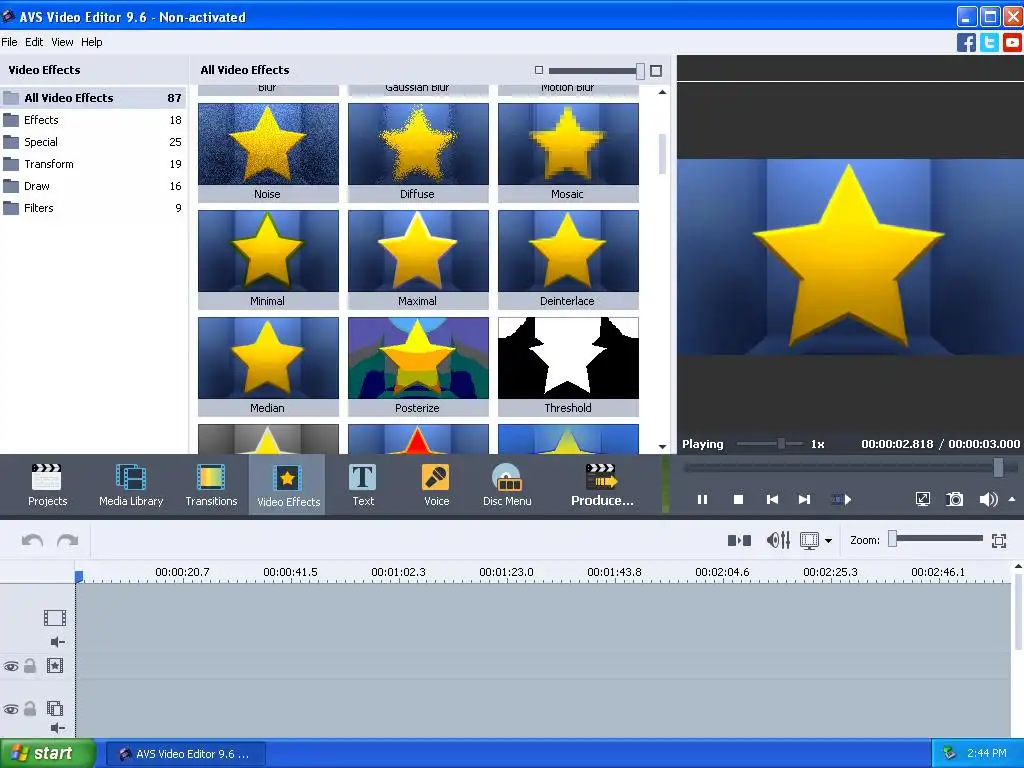
Task: Open the Media Library
Action: [x=131, y=485]
